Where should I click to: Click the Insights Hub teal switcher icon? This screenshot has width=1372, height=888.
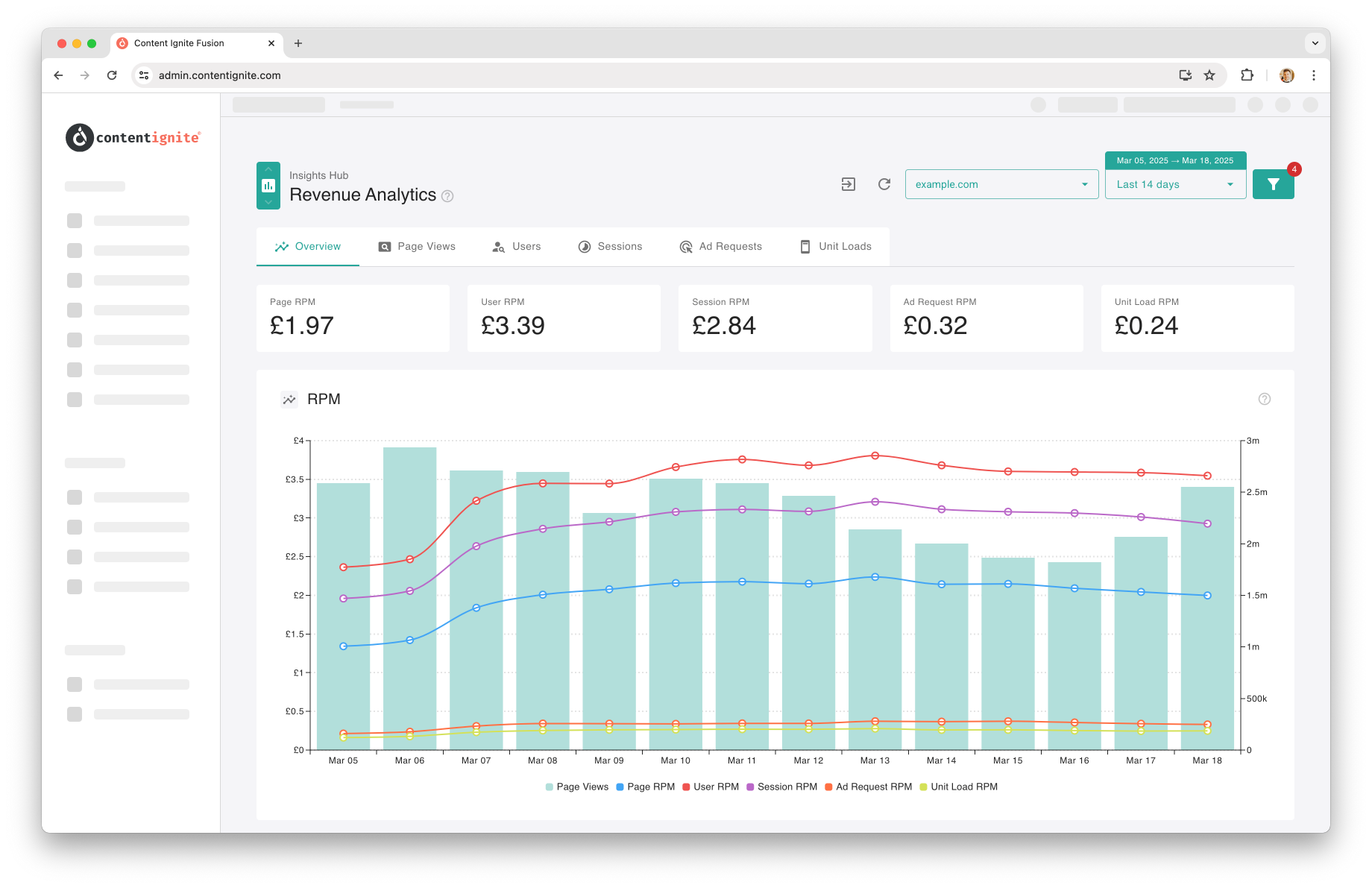(268, 186)
